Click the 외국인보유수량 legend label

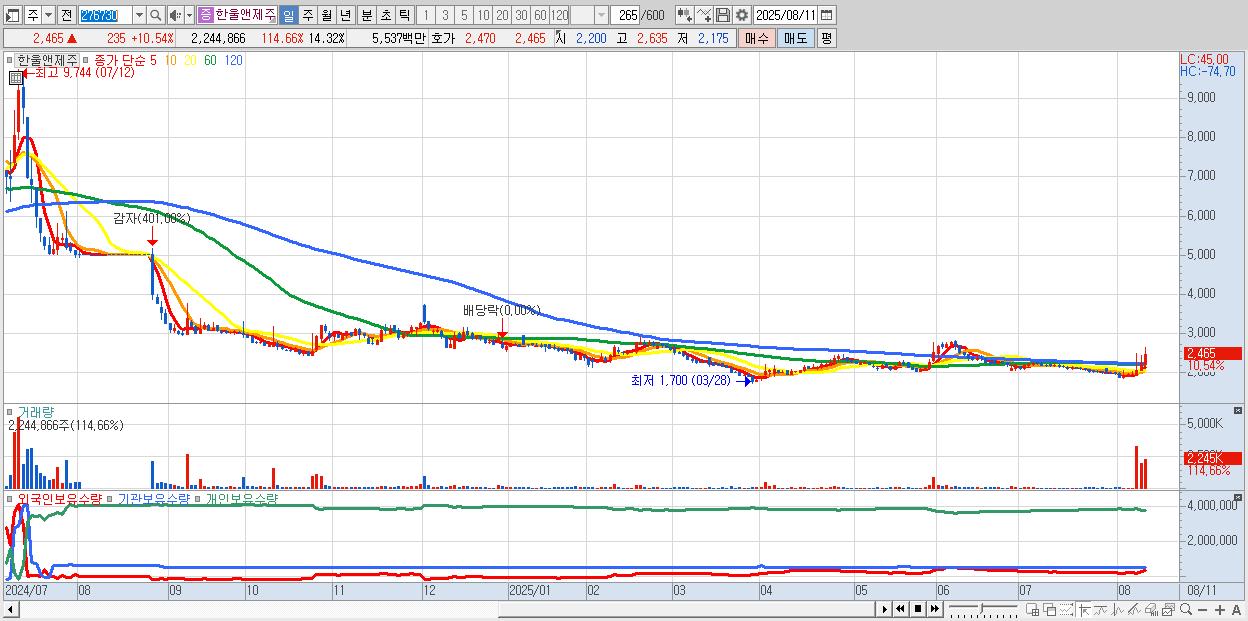(60, 497)
